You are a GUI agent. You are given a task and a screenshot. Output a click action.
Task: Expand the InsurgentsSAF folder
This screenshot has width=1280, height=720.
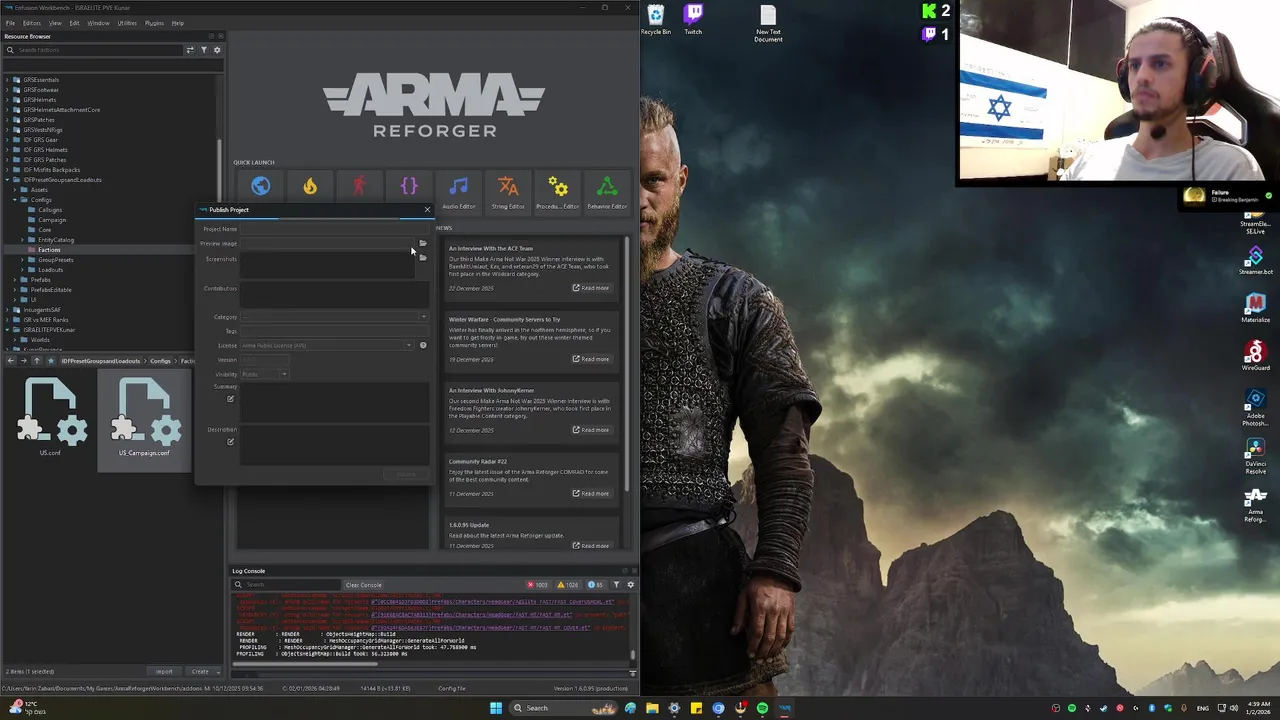pos(8,310)
